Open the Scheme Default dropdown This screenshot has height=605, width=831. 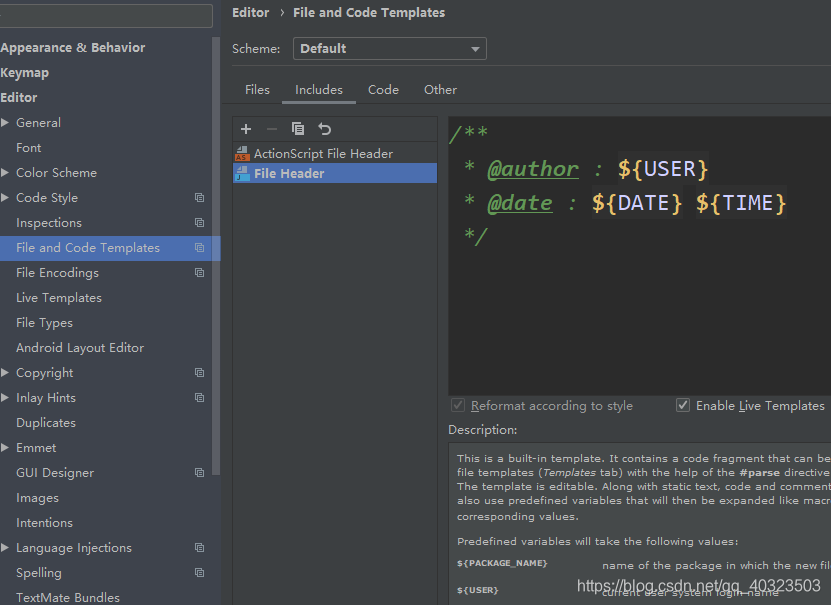[x=390, y=48]
